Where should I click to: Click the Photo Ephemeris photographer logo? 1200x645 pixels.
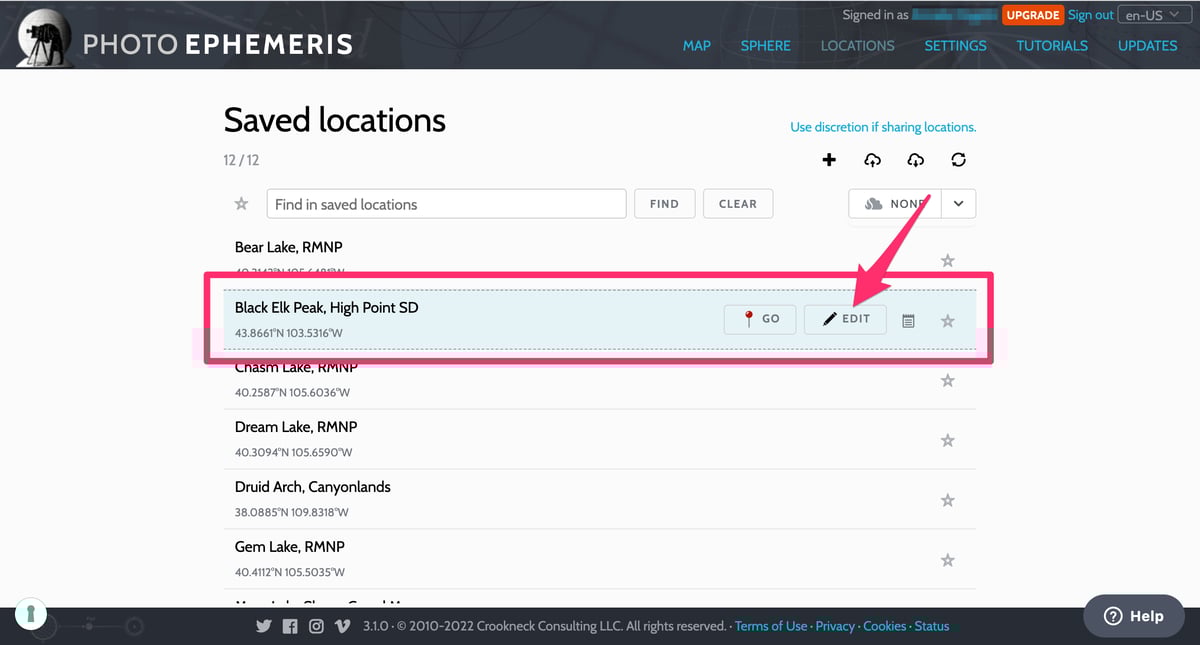pos(44,37)
